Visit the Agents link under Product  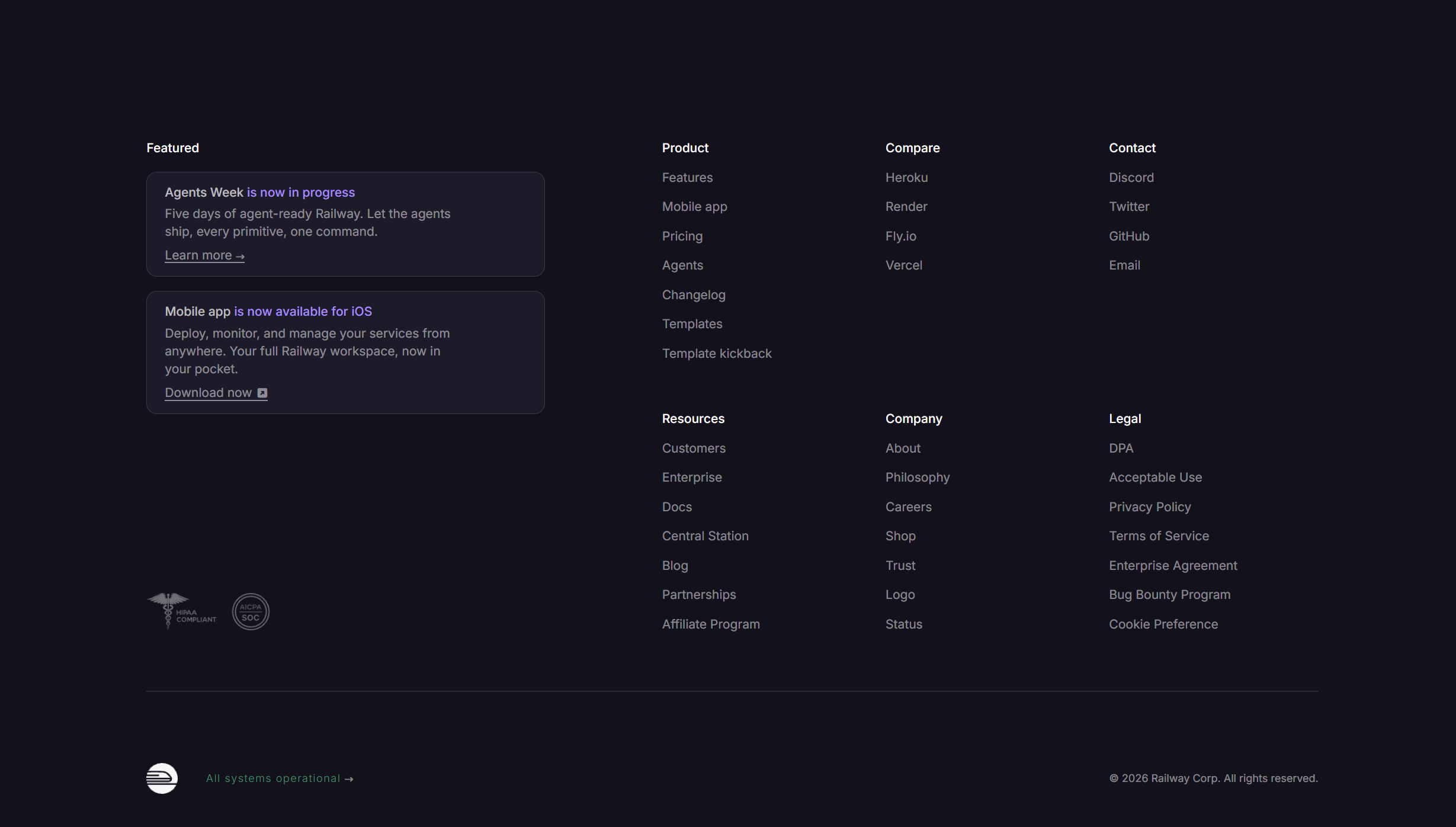[x=682, y=265]
